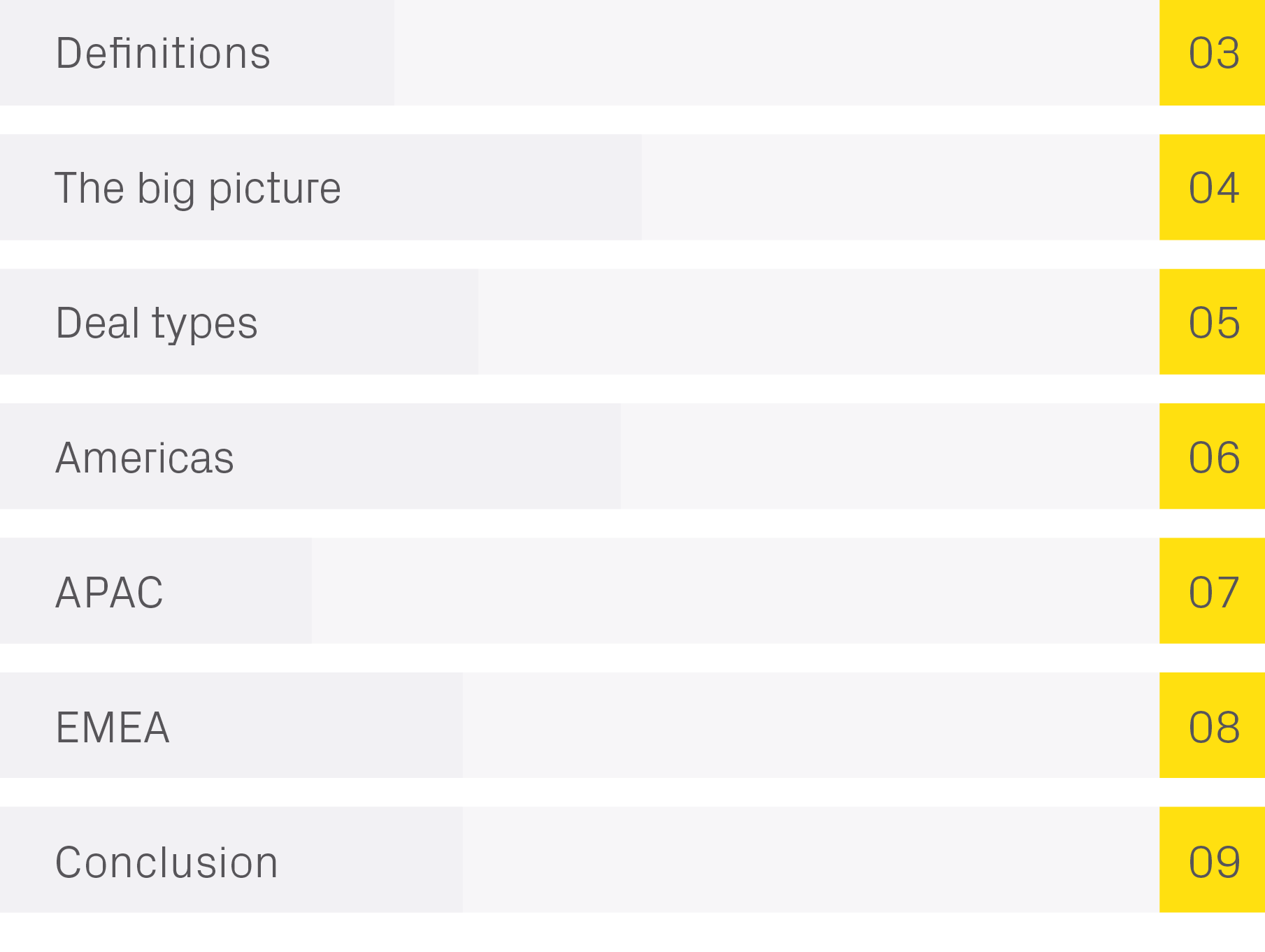Click the pale bar right of Americas

889,457
